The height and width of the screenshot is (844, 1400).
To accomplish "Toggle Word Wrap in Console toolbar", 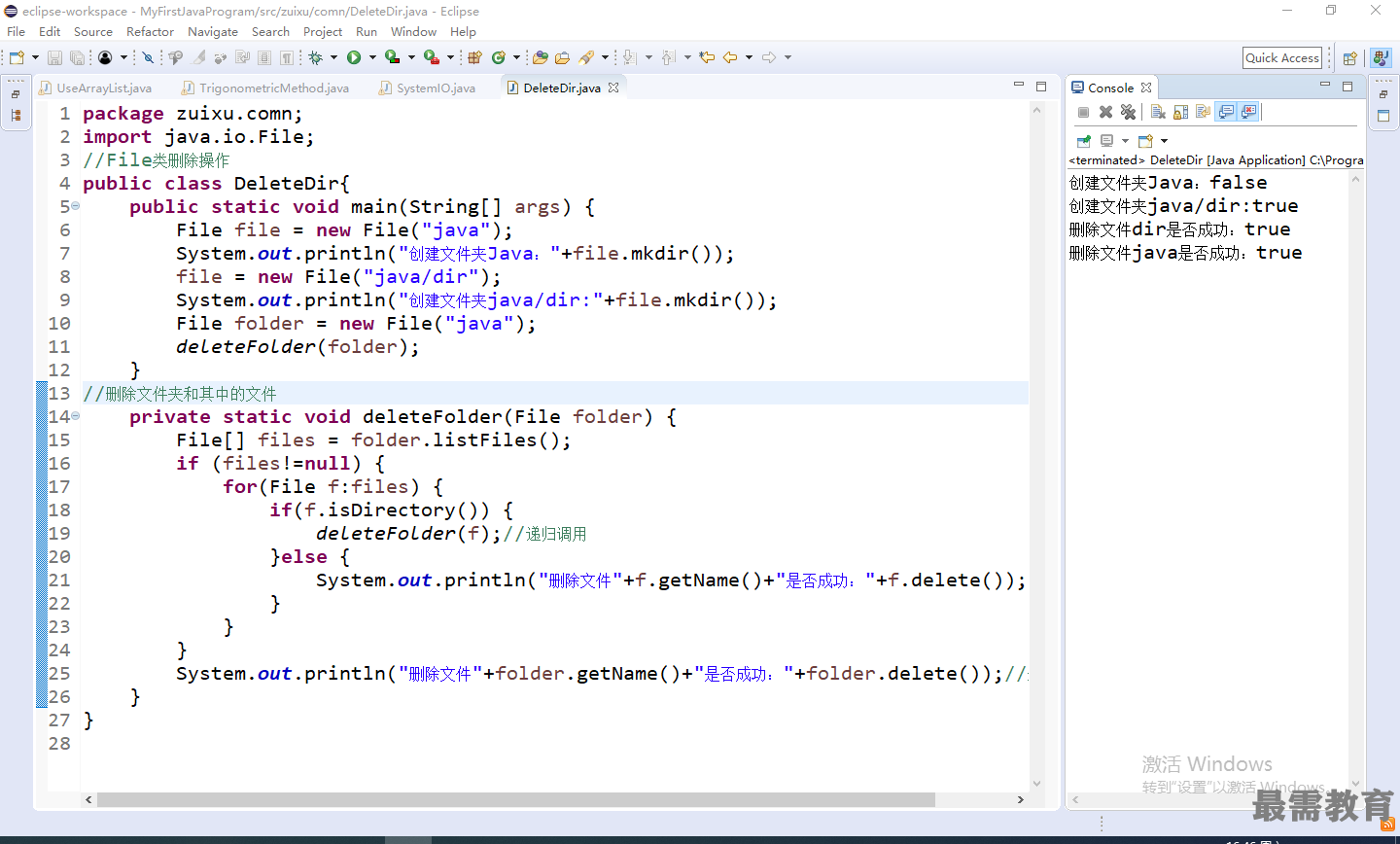I will [1203, 112].
